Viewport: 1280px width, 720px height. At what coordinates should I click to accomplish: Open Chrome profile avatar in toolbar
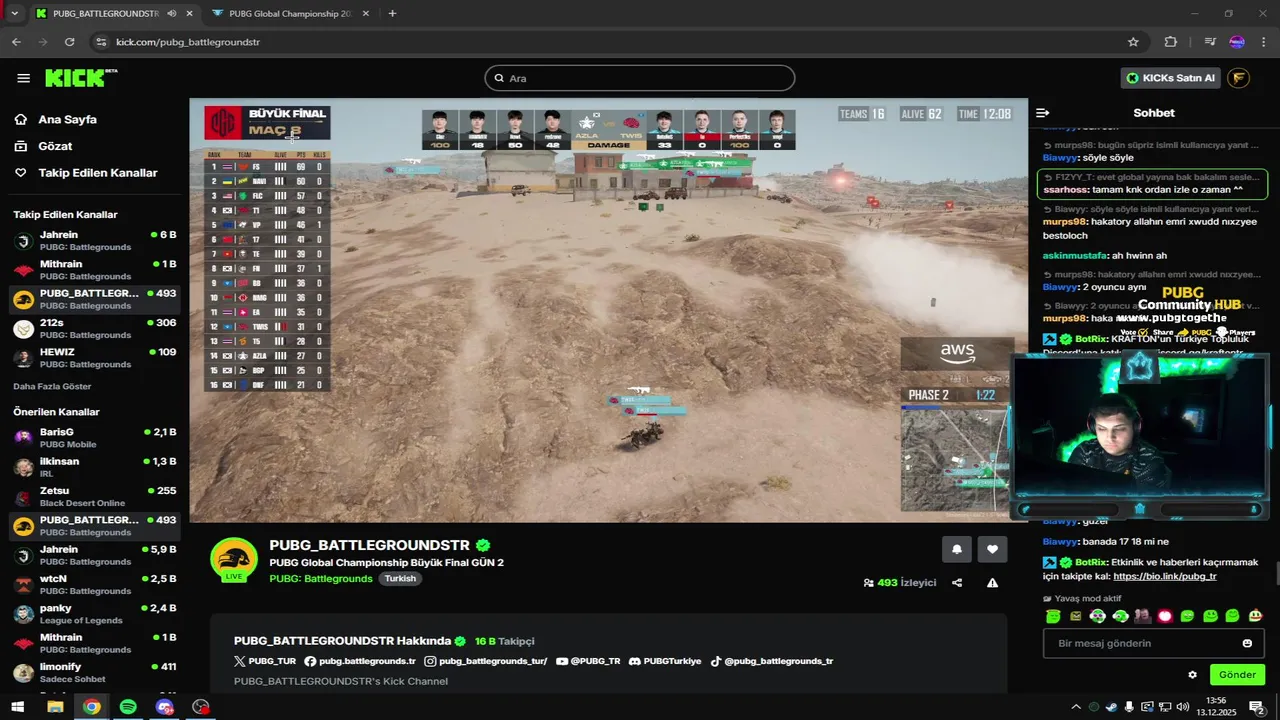[1237, 42]
